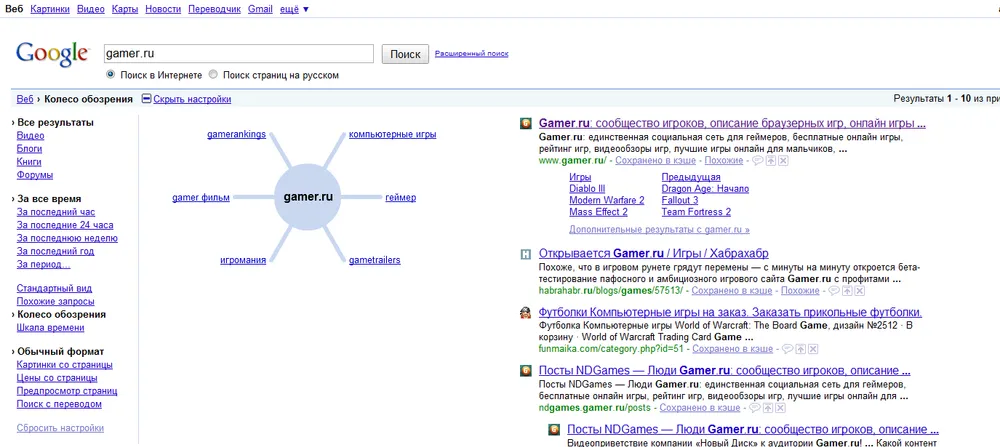This screenshot has width=1000, height=447.
Task: Remove the funmaika.com result with X icon
Action: (812, 349)
